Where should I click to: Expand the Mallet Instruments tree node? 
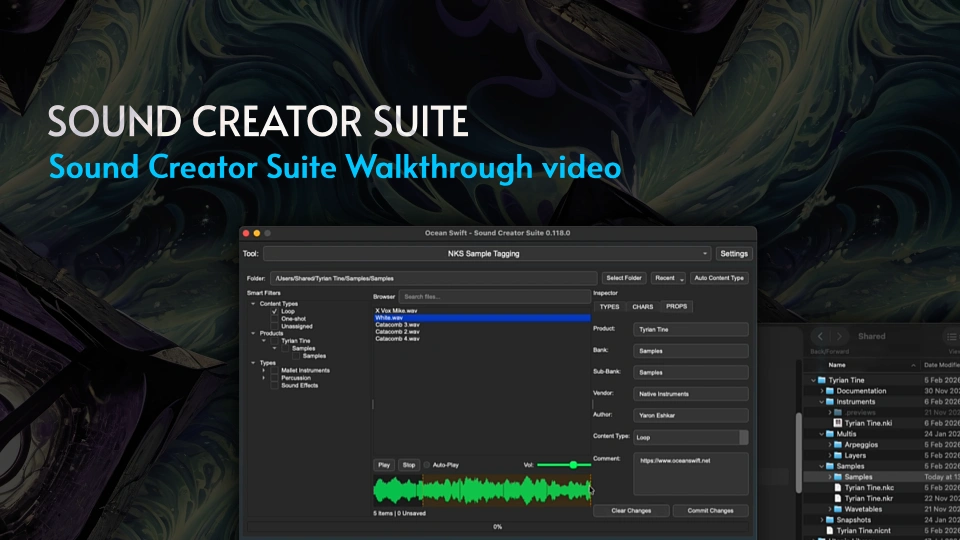pyautogui.click(x=264, y=370)
